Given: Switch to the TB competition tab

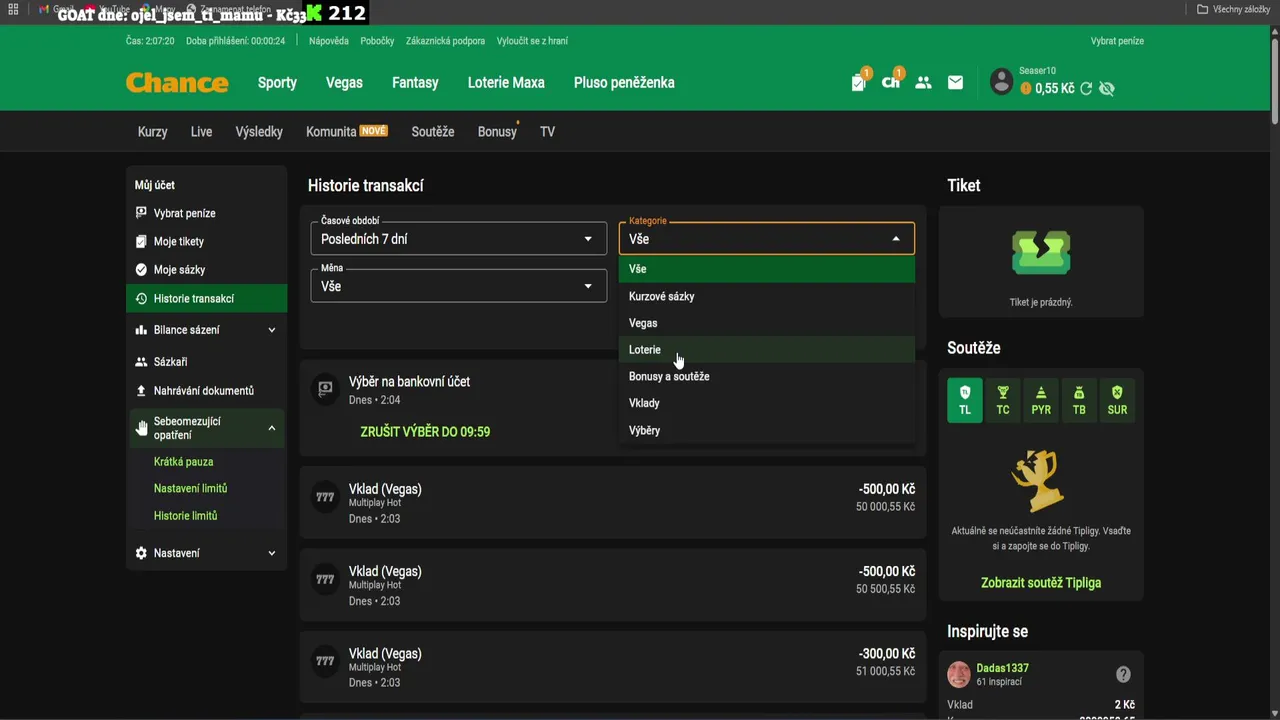Looking at the screenshot, I should click(x=1079, y=400).
